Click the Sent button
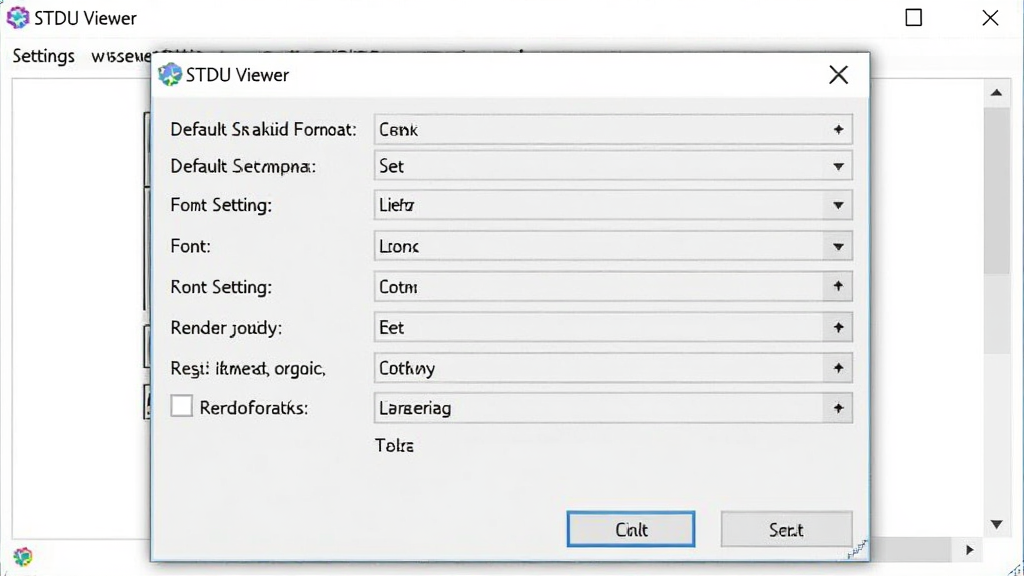The image size is (1024, 576). coord(786,529)
